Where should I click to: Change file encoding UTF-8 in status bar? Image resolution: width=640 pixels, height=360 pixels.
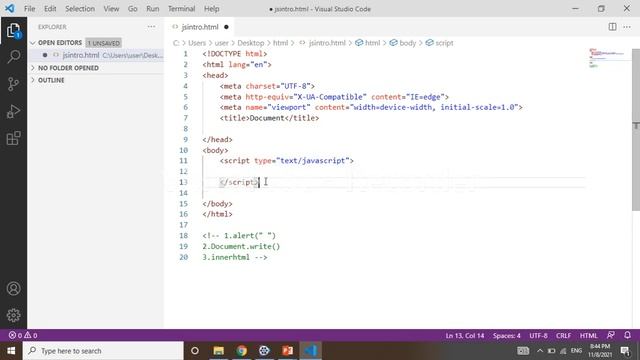[538, 336]
